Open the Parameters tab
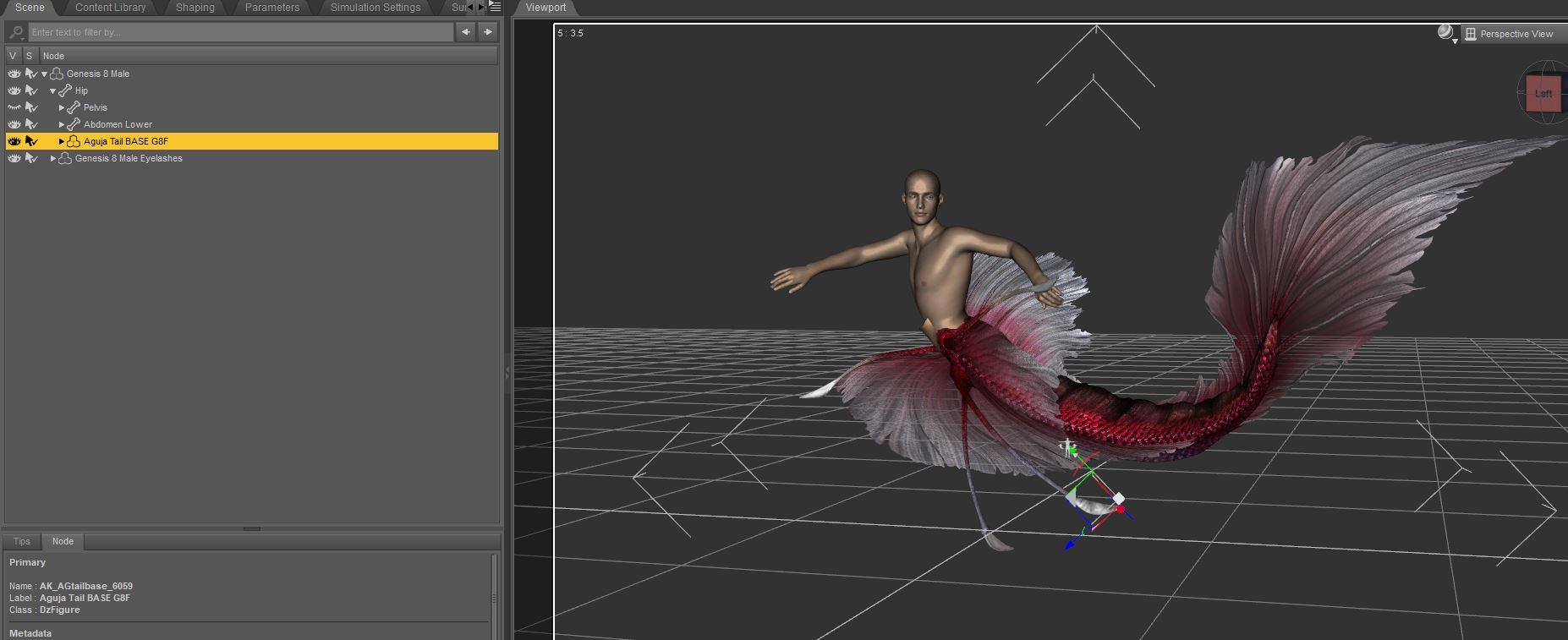The width and height of the screenshot is (1568, 640). click(271, 8)
